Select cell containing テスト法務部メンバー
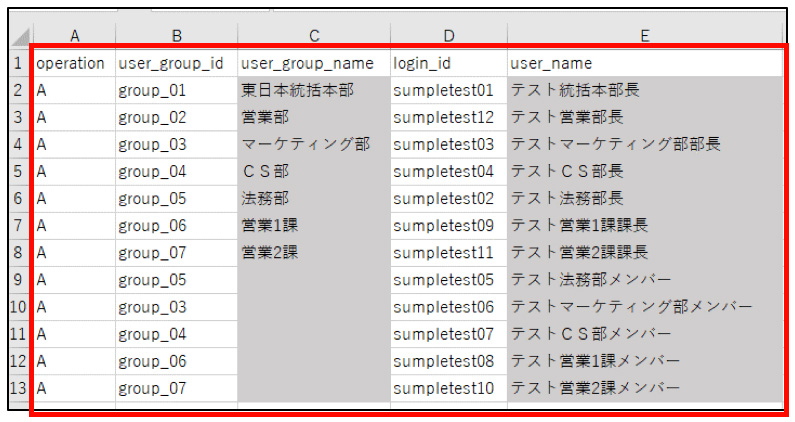Image resolution: width=795 pixels, height=422 pixels. click(x=645, y=280)
